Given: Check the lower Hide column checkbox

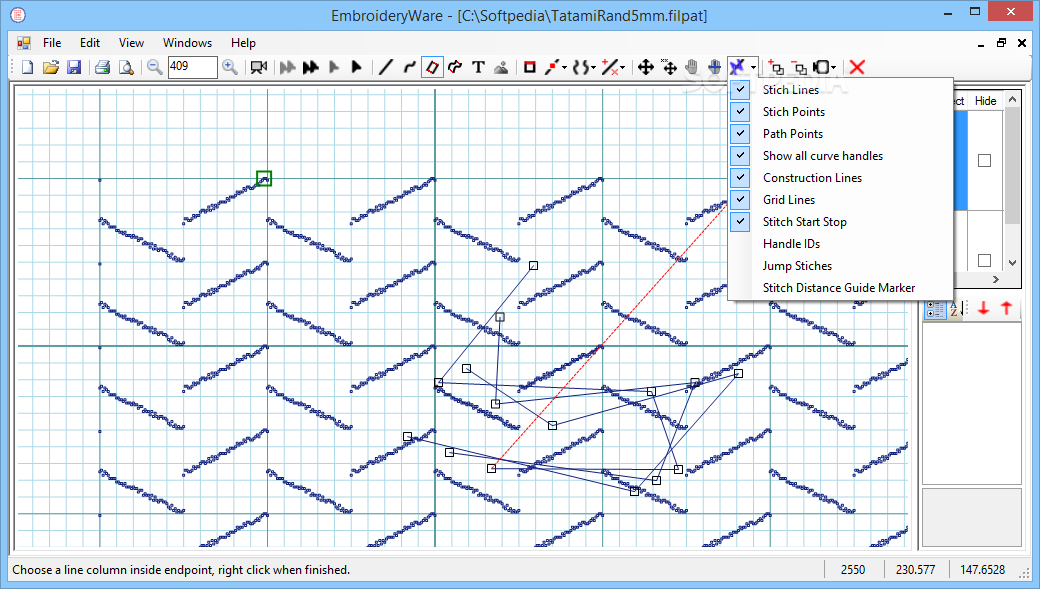Looking at the screenshot, I should [984, 260].
